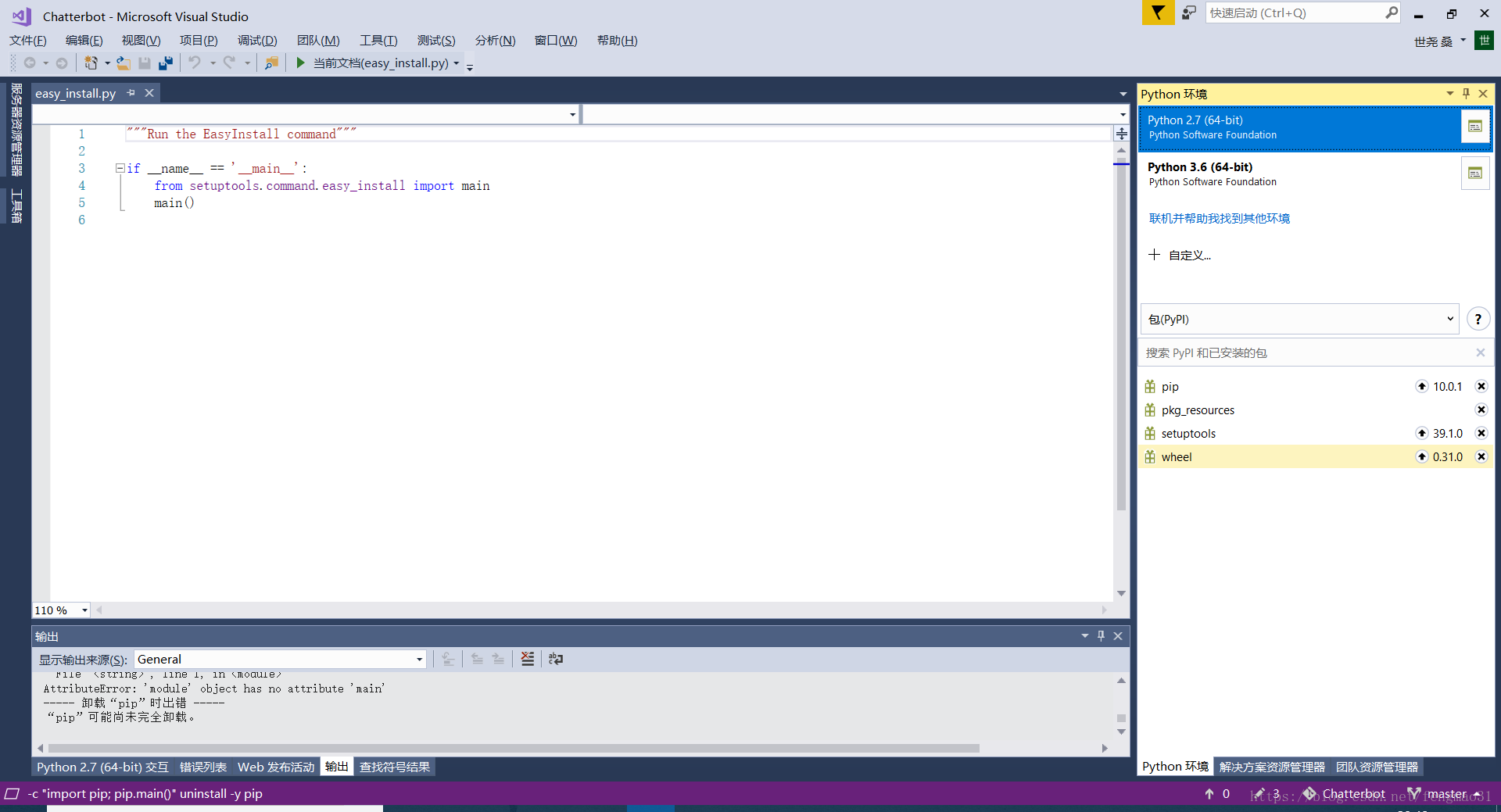Viewport: 1501px width, 812px height.
Task: Switch to the 解决方案资源管理器 tab
Action: point(1272,767)
